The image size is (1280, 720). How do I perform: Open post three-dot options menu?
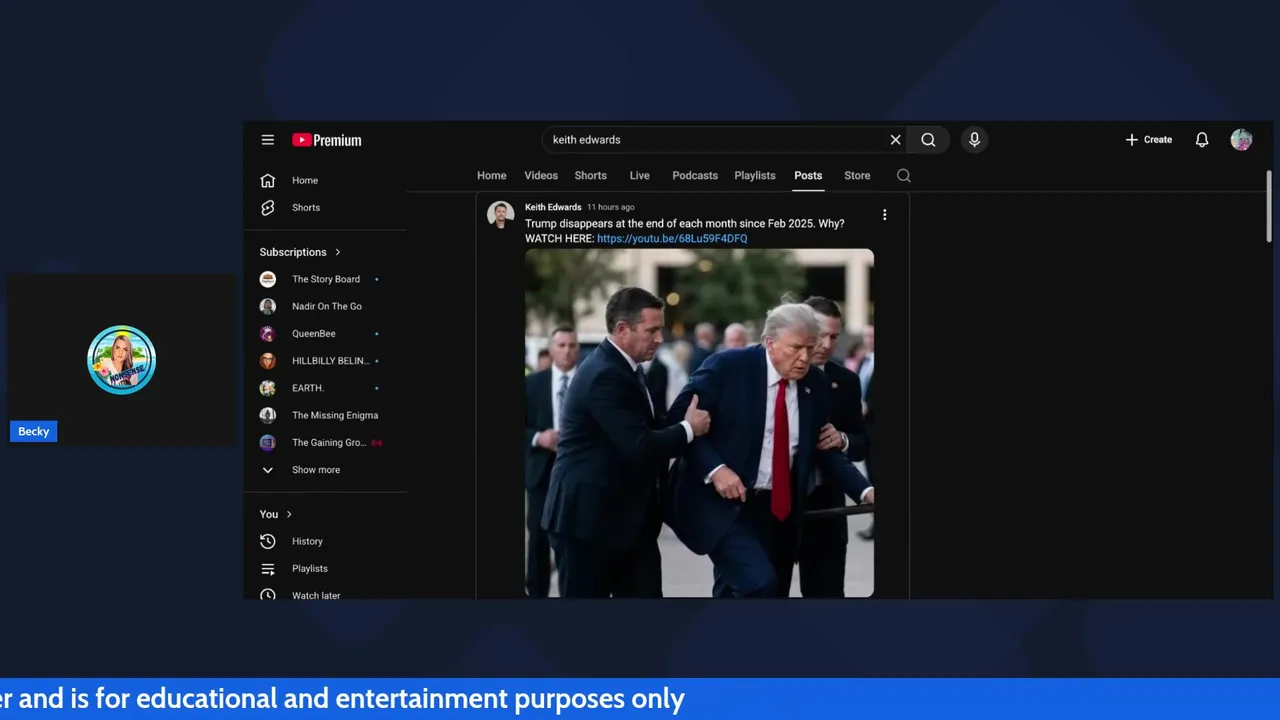pos(884,214)
